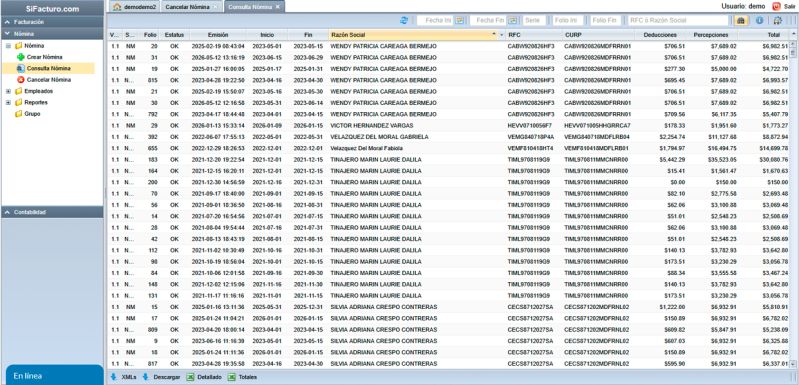Click the Grupo folder icon
Image resolution: width=799 pixels, height=385 pixels.
(18, 114)
